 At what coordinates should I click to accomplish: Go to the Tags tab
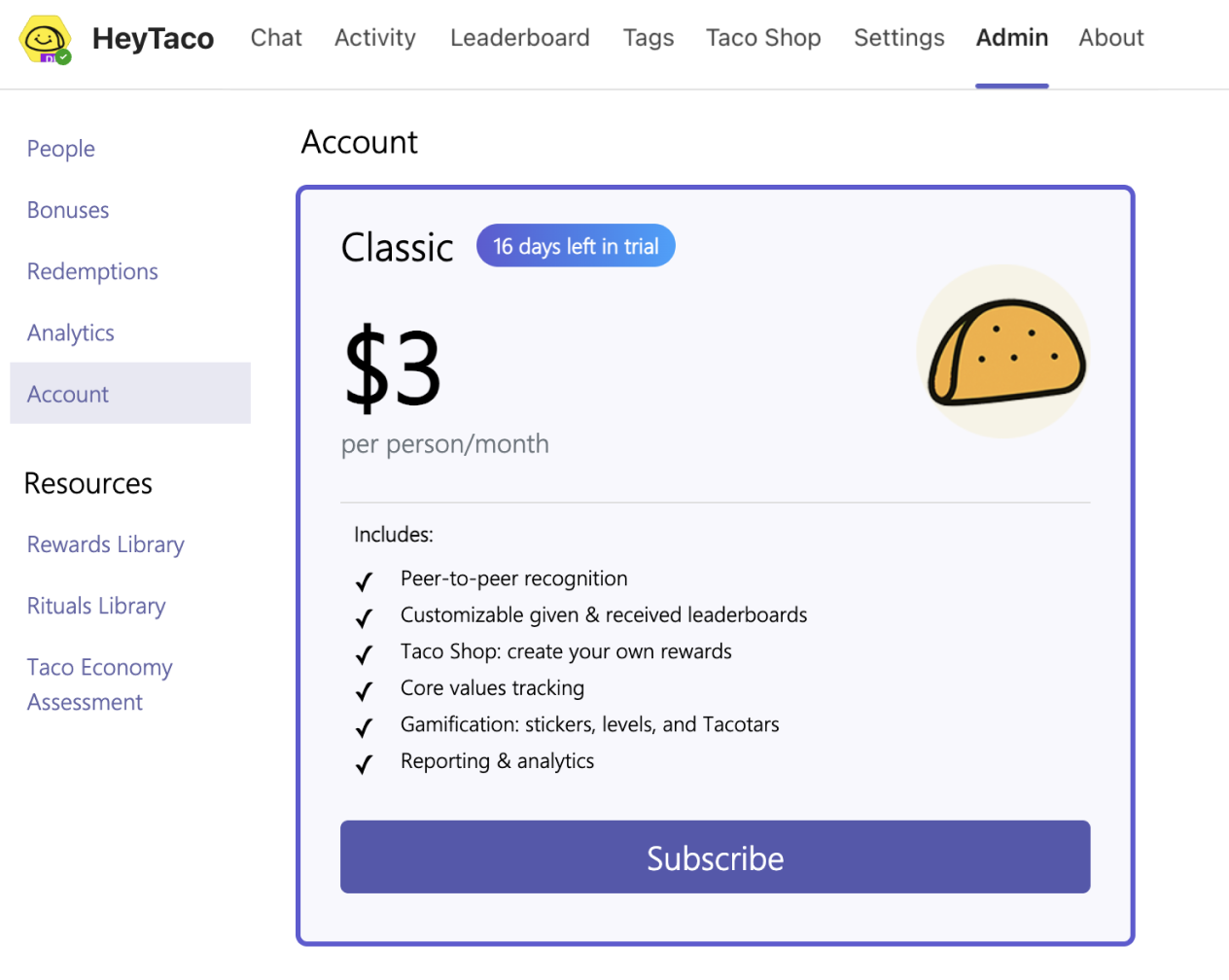(649, 38)
